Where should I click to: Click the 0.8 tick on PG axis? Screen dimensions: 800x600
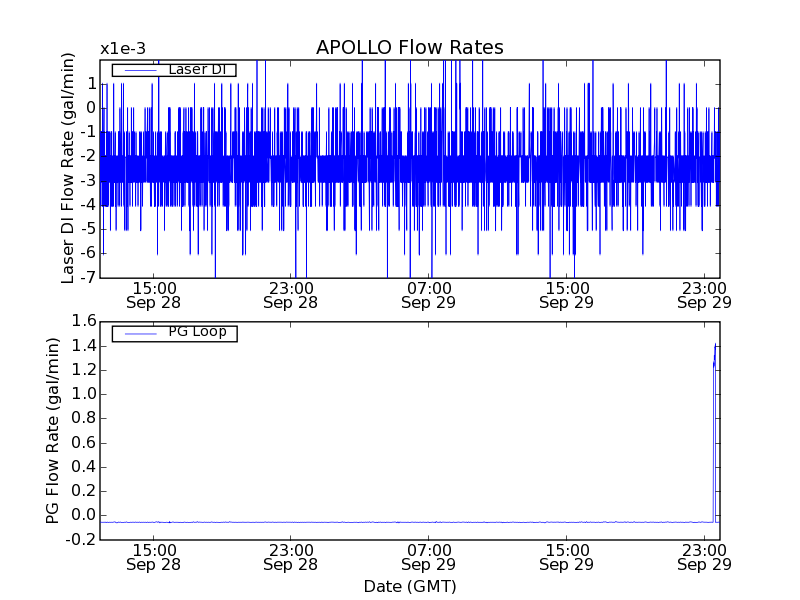point(84,418)
